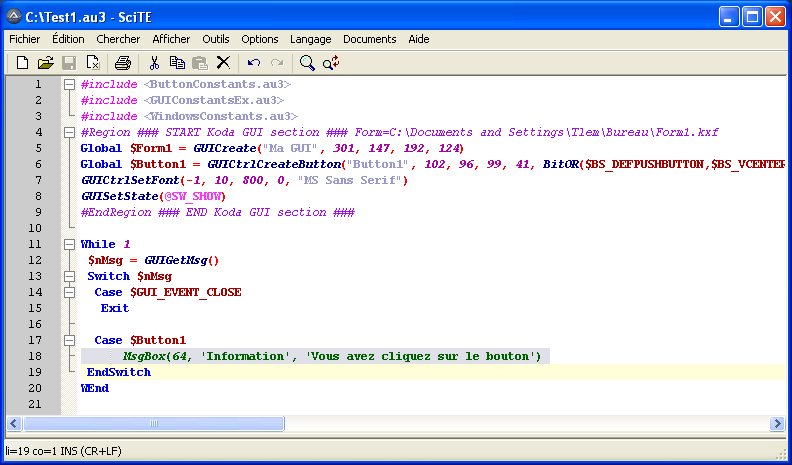792x465 pixels.
Task: Click the window resize grip corner
Action: pos(780,453)
